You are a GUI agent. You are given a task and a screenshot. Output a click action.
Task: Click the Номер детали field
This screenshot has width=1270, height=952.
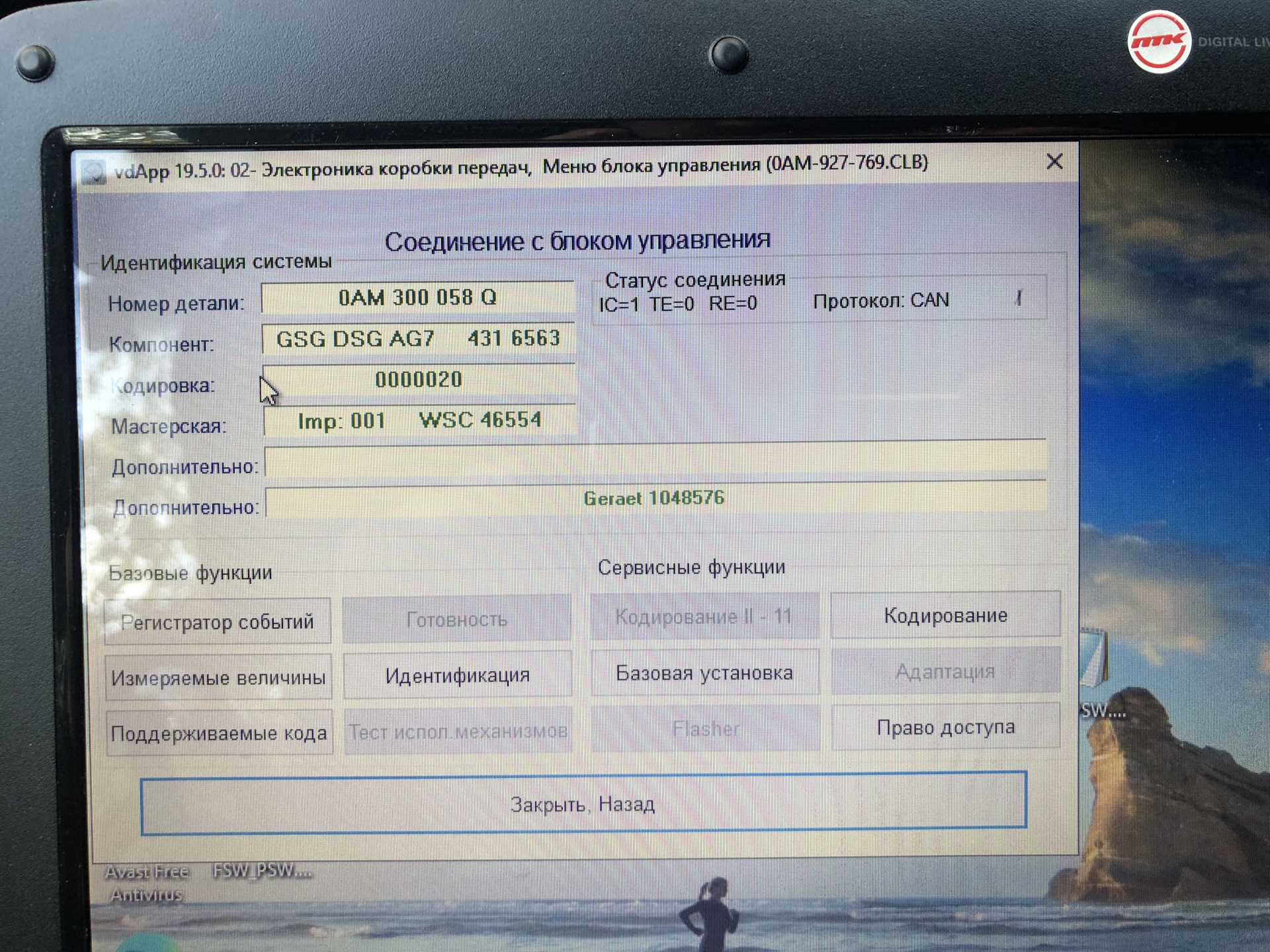tap(418, 298)
